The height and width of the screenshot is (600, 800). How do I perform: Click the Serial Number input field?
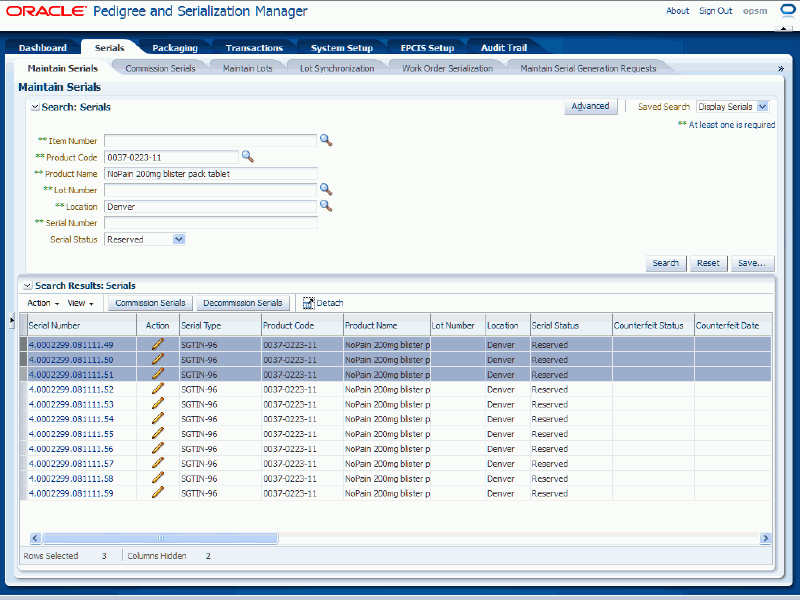[211, 223]
